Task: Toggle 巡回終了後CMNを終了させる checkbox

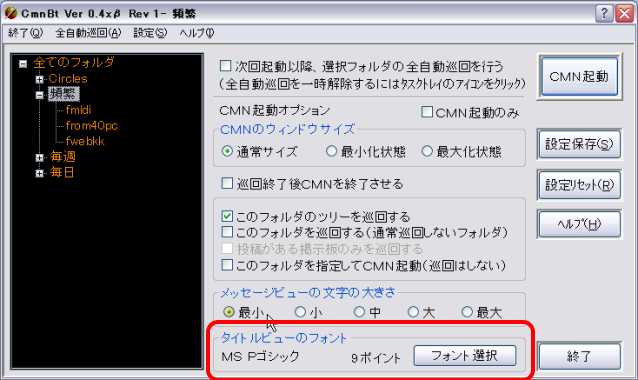Action: pyautogui.click(x=227, y=183)
